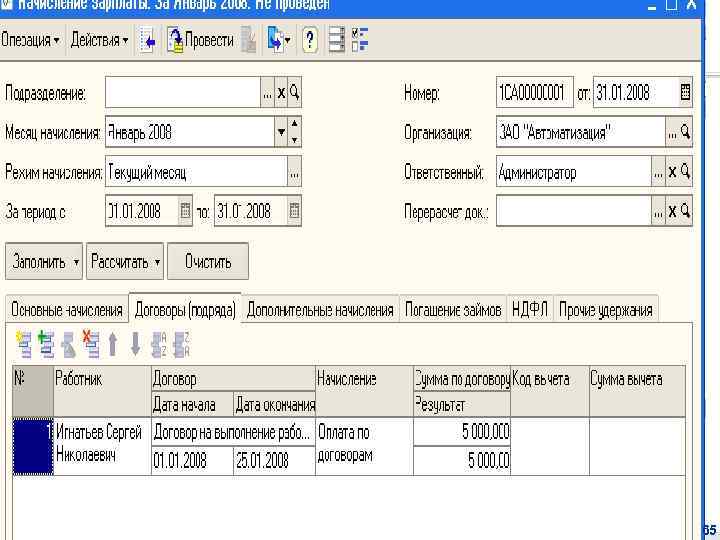
Task: Click the checklist settings toolbar icon
Action: 360,40
